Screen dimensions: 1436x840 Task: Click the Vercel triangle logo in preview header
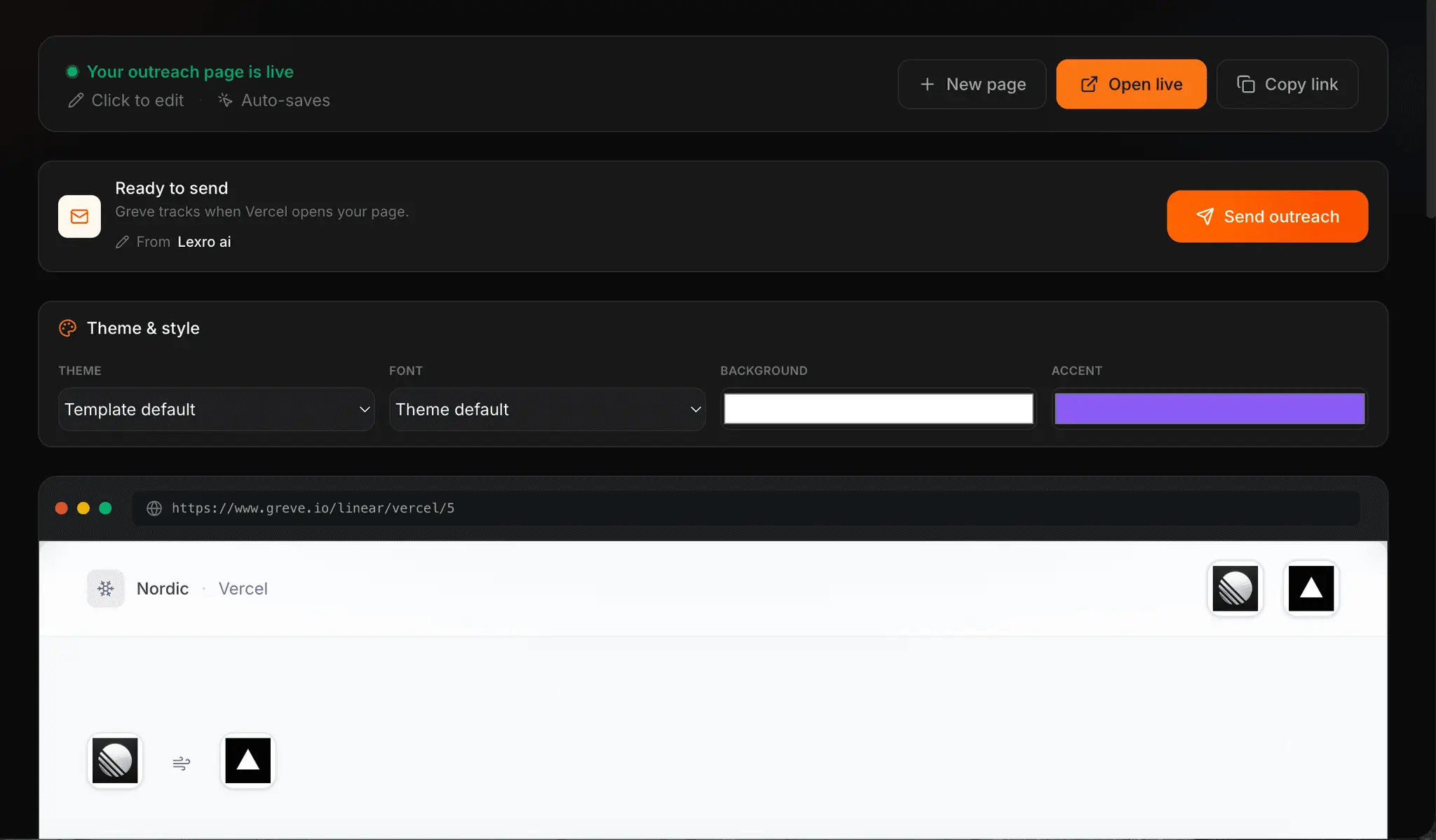click(1311, 588)
